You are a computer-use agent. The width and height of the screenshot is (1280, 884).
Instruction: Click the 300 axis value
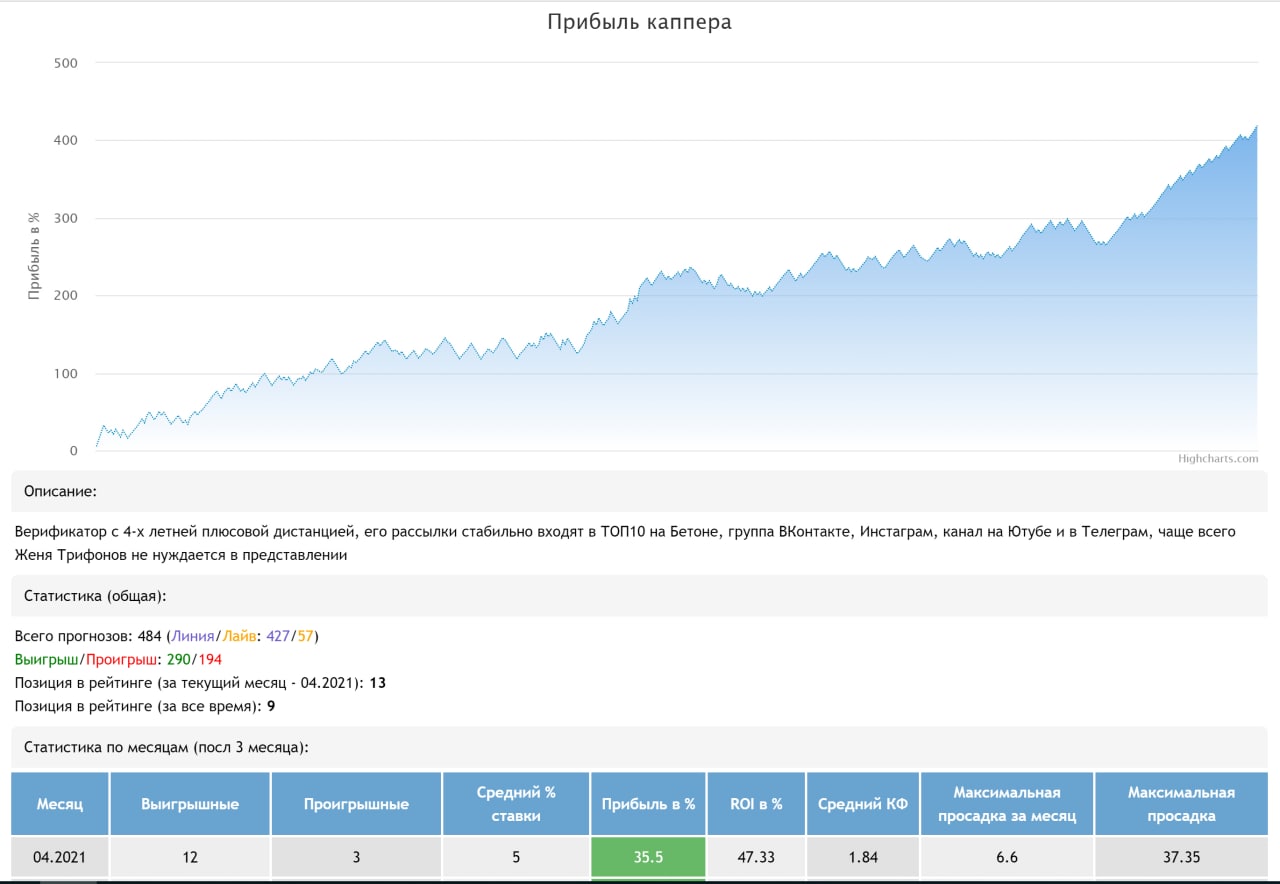(66, 218)
